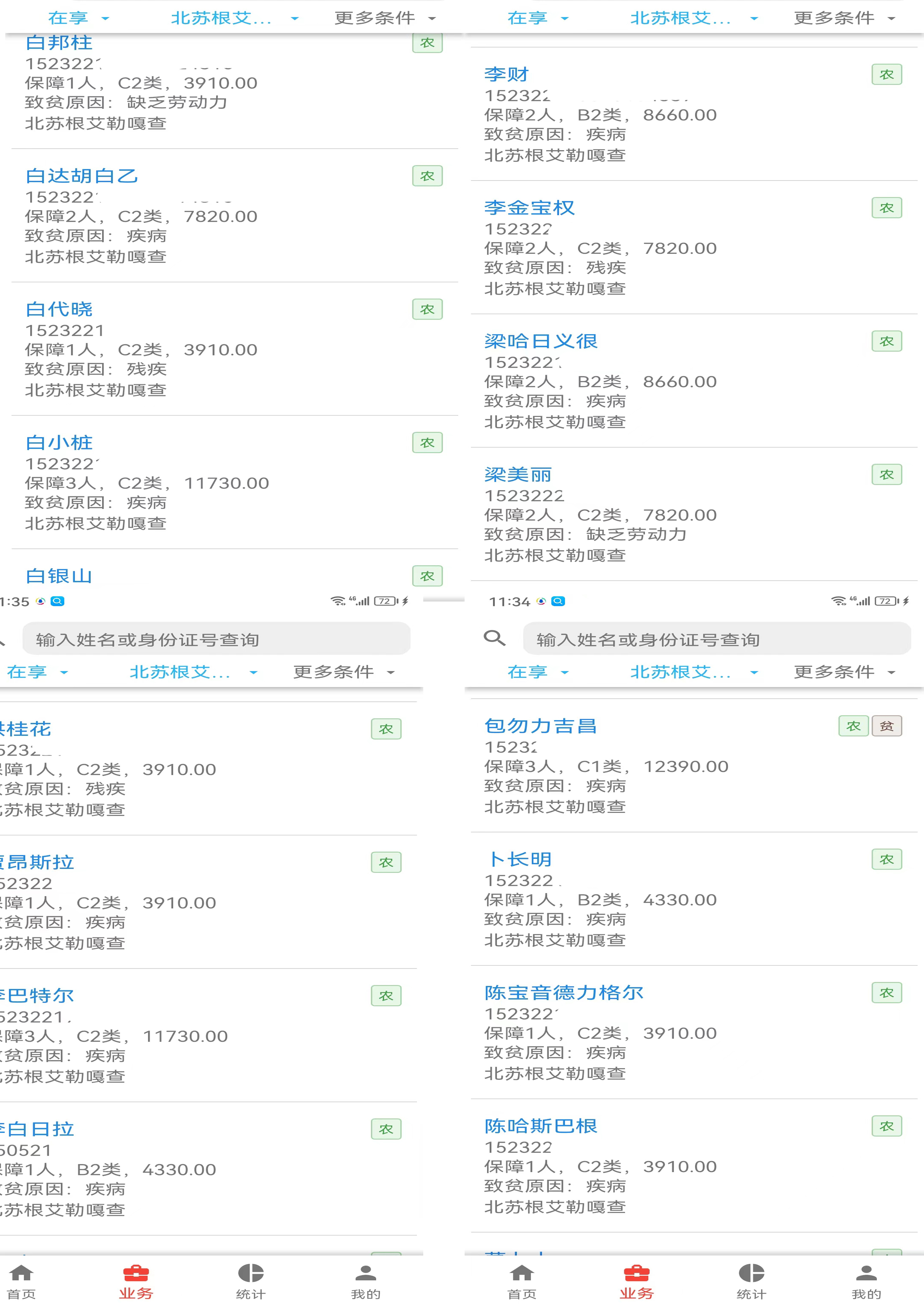924x1307 pixels.
Task: Open 北苏根艾 dropdown above 包勿力吉昌
Action: (693, 672)
